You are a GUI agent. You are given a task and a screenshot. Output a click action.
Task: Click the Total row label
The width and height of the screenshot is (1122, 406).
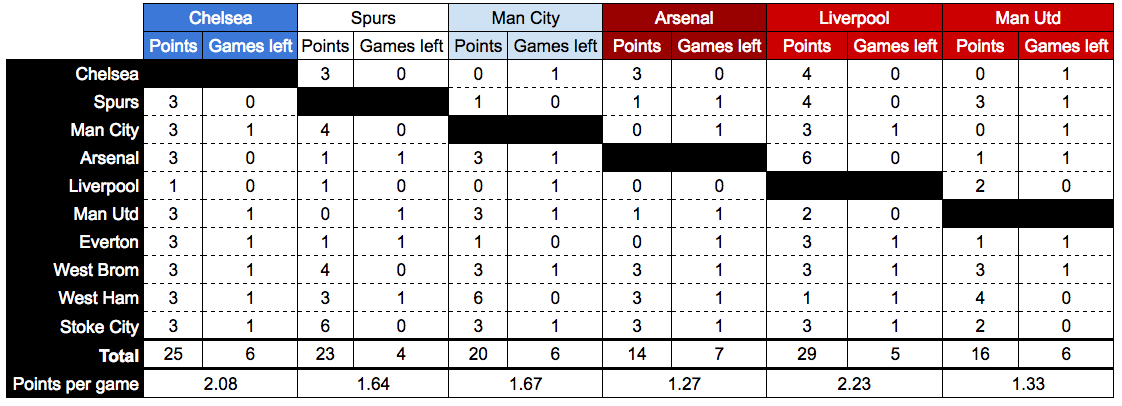(119, 355)
